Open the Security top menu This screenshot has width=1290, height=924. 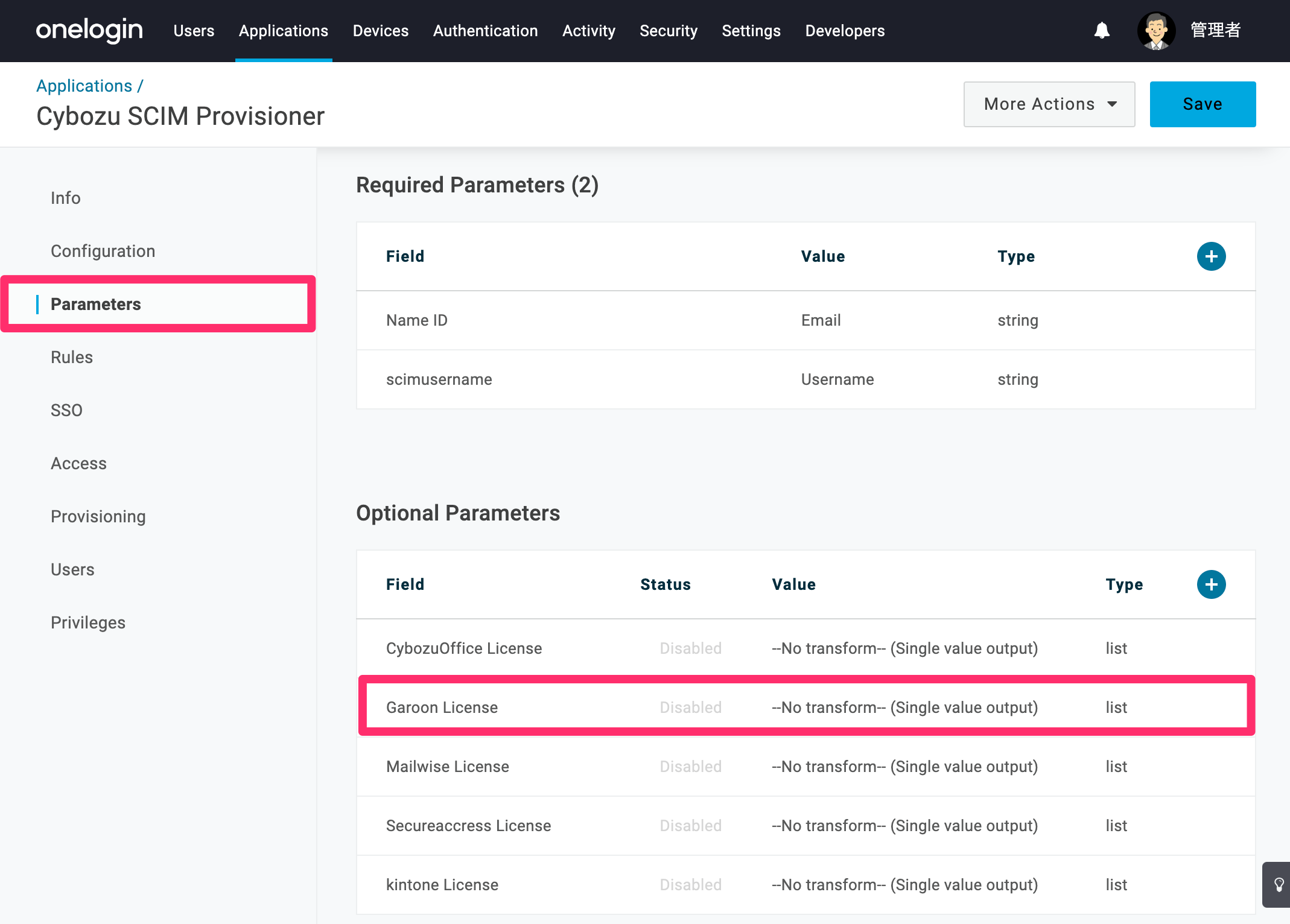tap(669, 31)
